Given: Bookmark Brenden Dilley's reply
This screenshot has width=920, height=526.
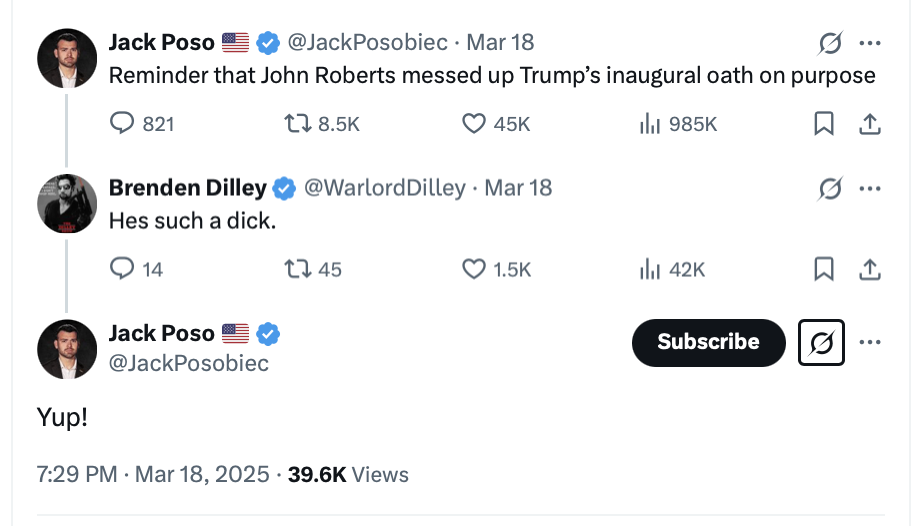Looking at the screenshot, I should tap(824, 269).
